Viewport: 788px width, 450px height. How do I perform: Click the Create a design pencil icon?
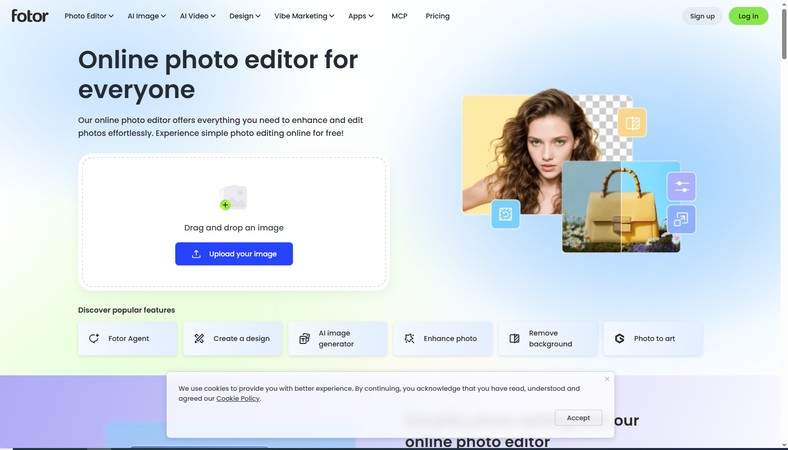tap(199, 338)
